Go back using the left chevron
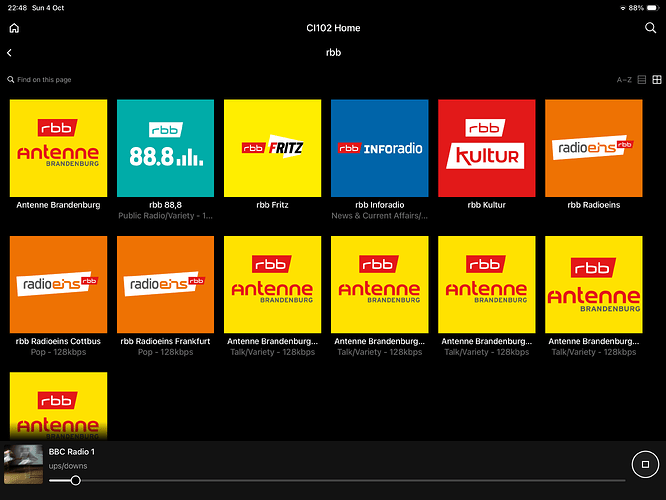The height and width of the screenshot is (500, 666). pos(9,53)
